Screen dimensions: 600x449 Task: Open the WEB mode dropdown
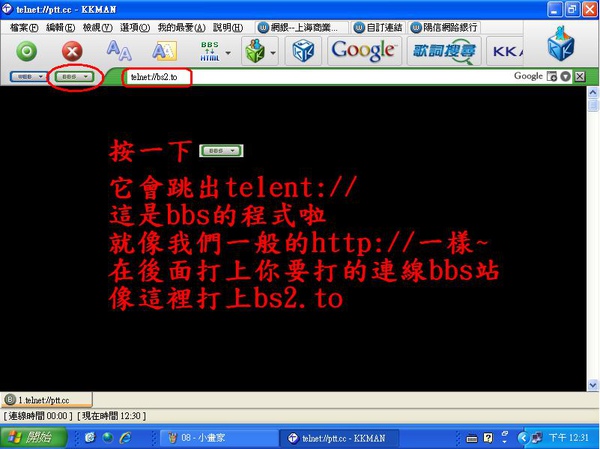tap(28, 77)
